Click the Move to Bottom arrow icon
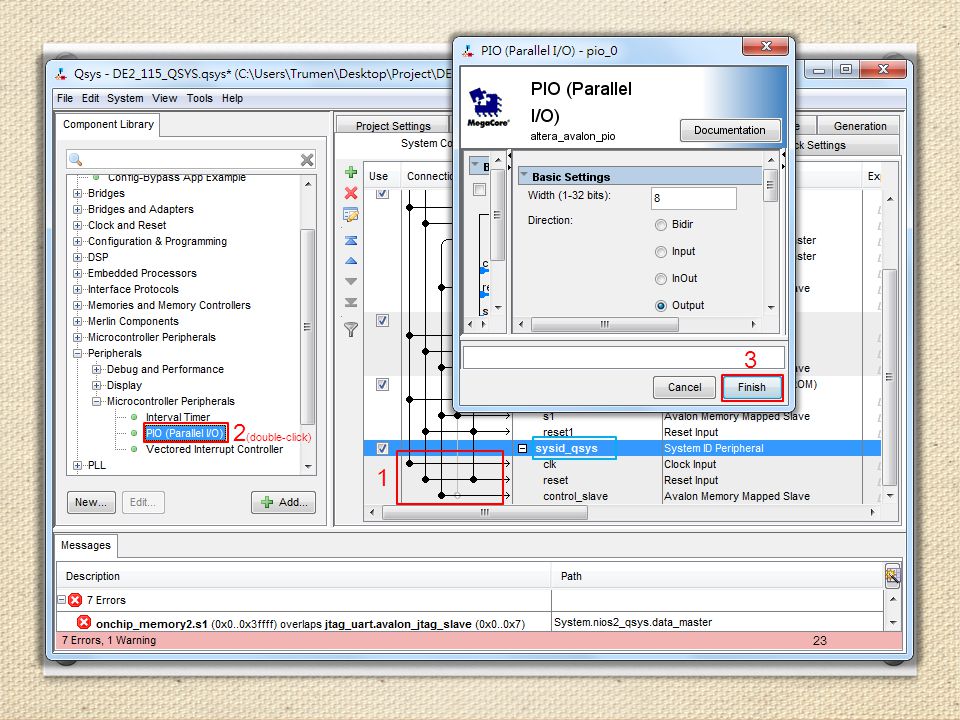The width and height of the screenshot is (960, 720). click(351, 302)
